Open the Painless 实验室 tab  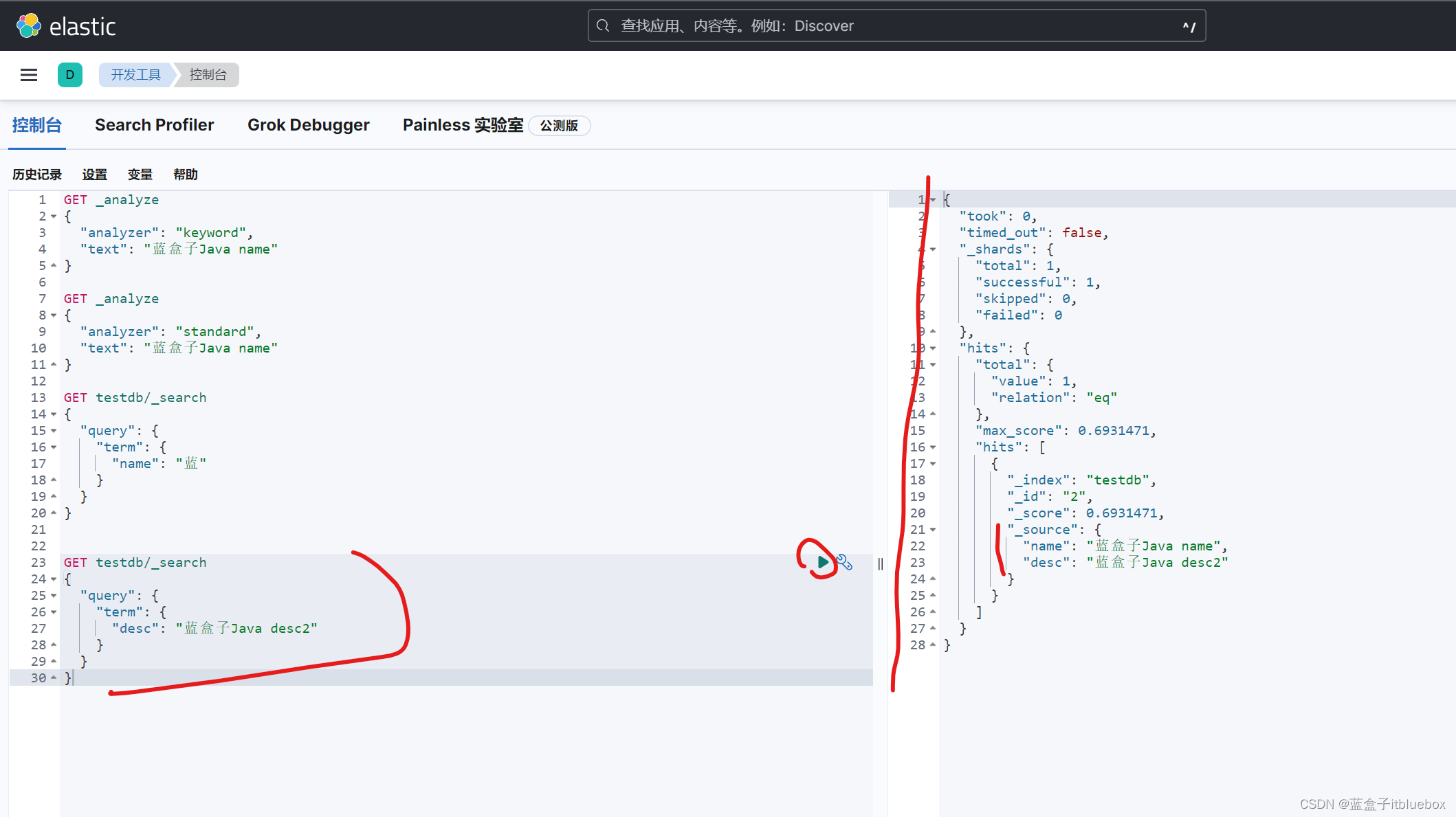click(463, 125)
